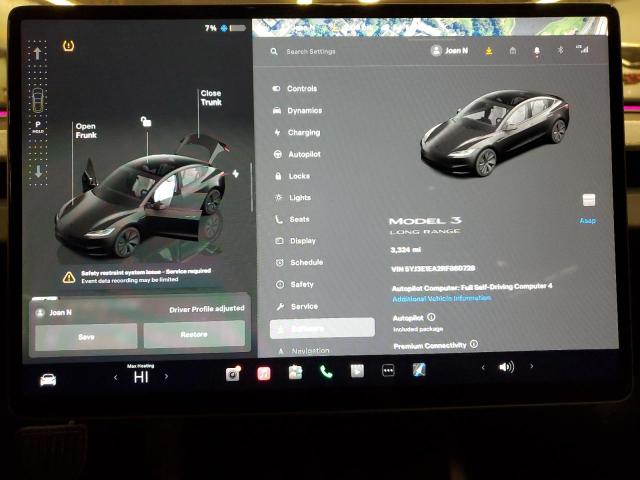
Task: Open the all-apps three dots launcher
Action: [388, 370]
